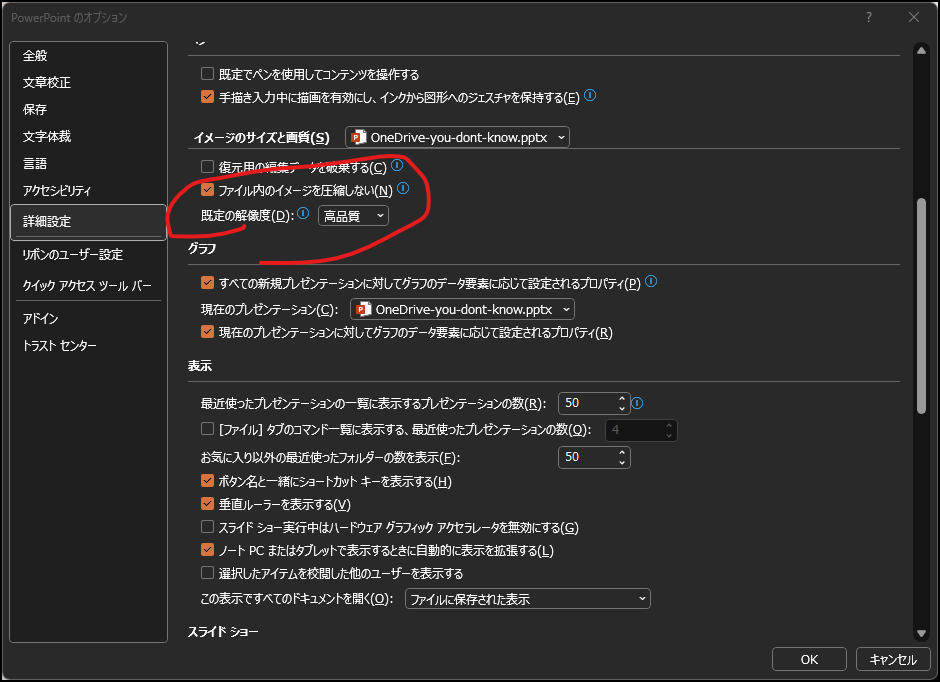Open the help question mark in title bar
This screenshot has width=940, height=682.
point(869,17)
